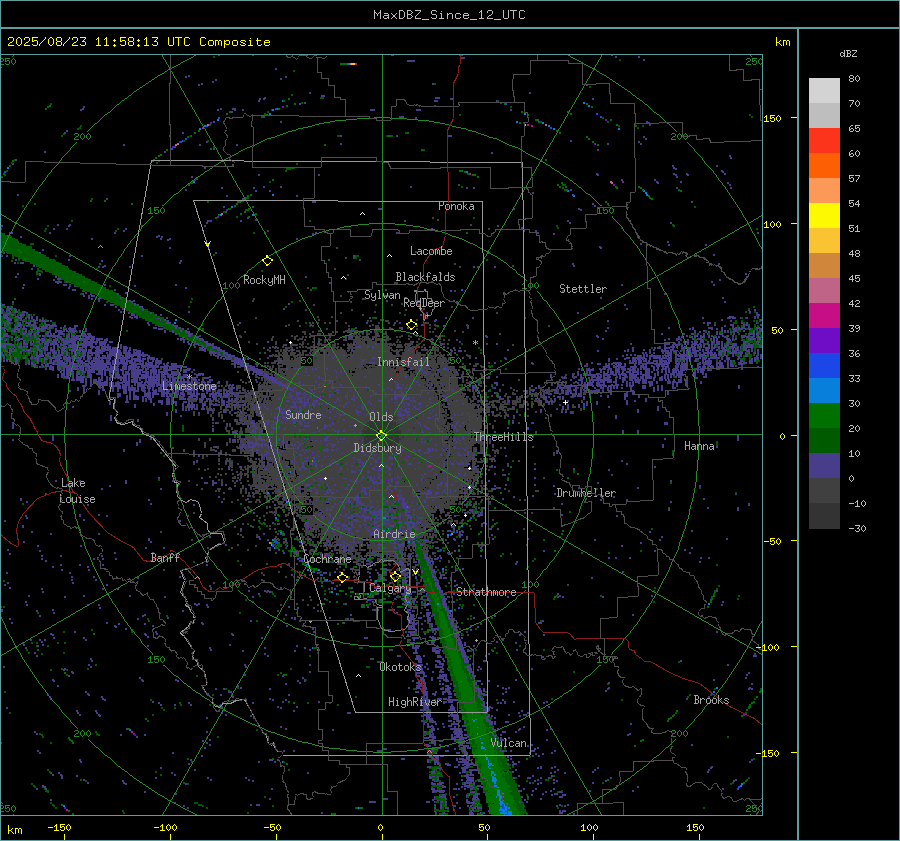Click the Blackfalds label
This screenshot has height=841, width=900.
click(425, 277)
